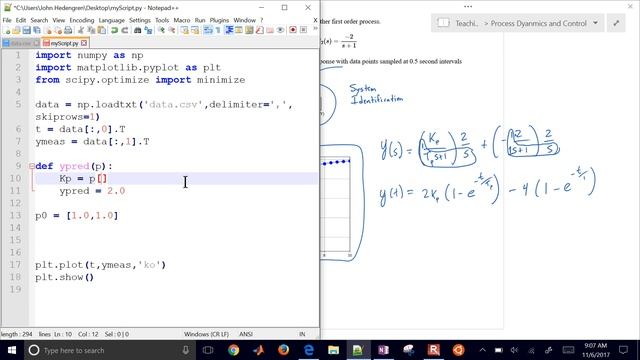Open Google Chrome from the taskbar
The width and height of the screenshot is (640, 360).
pos(233,350)
